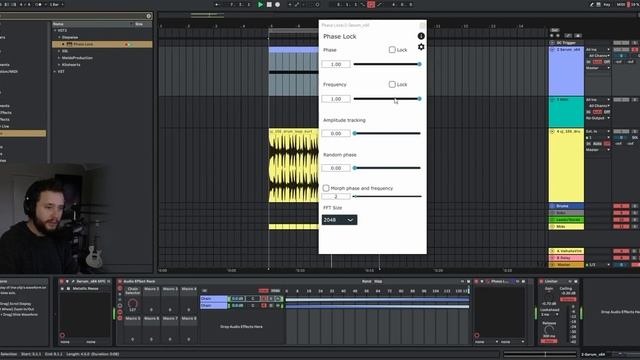Click the Limiter Release knob
This screenshot has height=360, width=640.
549,329
